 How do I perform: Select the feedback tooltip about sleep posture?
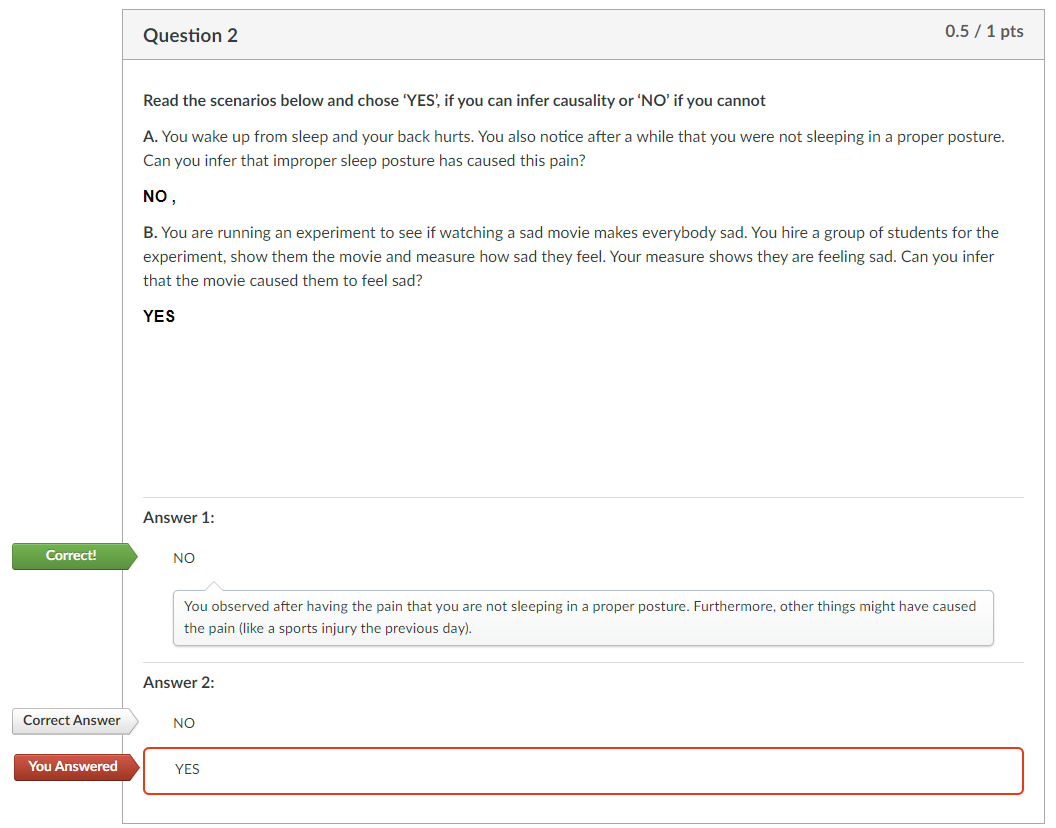coord(583,617)
